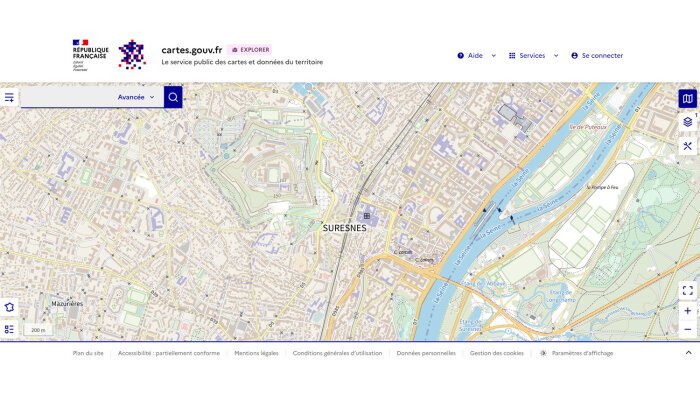Viewport: 700px width, 394px height.
Task: Open Plan du site link
Action: (88, 353)
